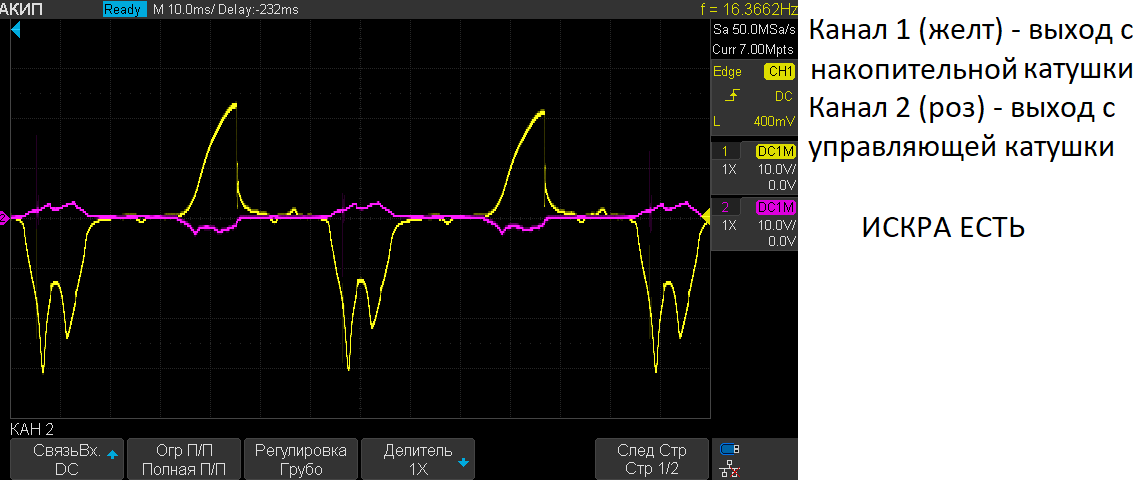Open the Делитель 1X probe dropdown
Viewport: 1145px width, 488px height.
pyautogui.click(x=418, y=459)
